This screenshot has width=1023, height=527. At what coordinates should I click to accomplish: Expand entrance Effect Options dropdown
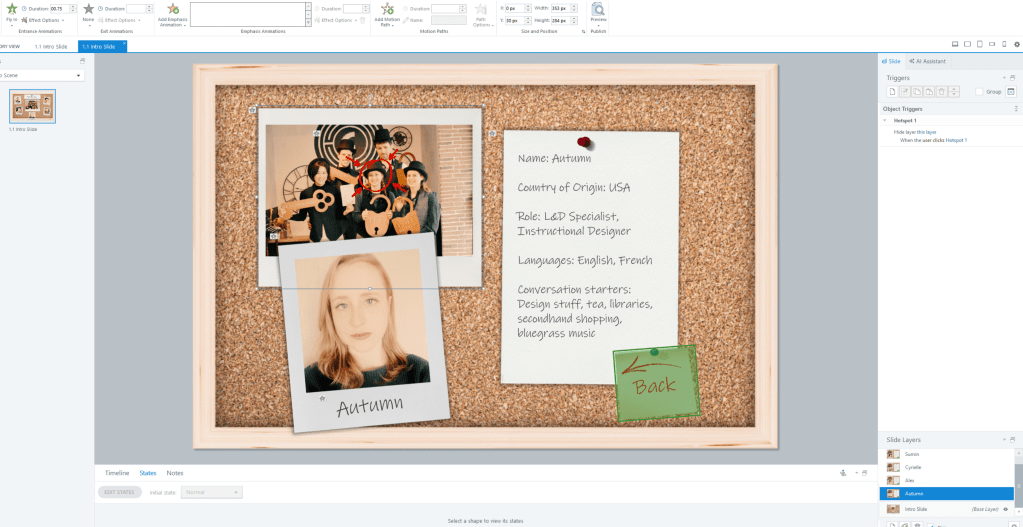(x=45, y=20)
